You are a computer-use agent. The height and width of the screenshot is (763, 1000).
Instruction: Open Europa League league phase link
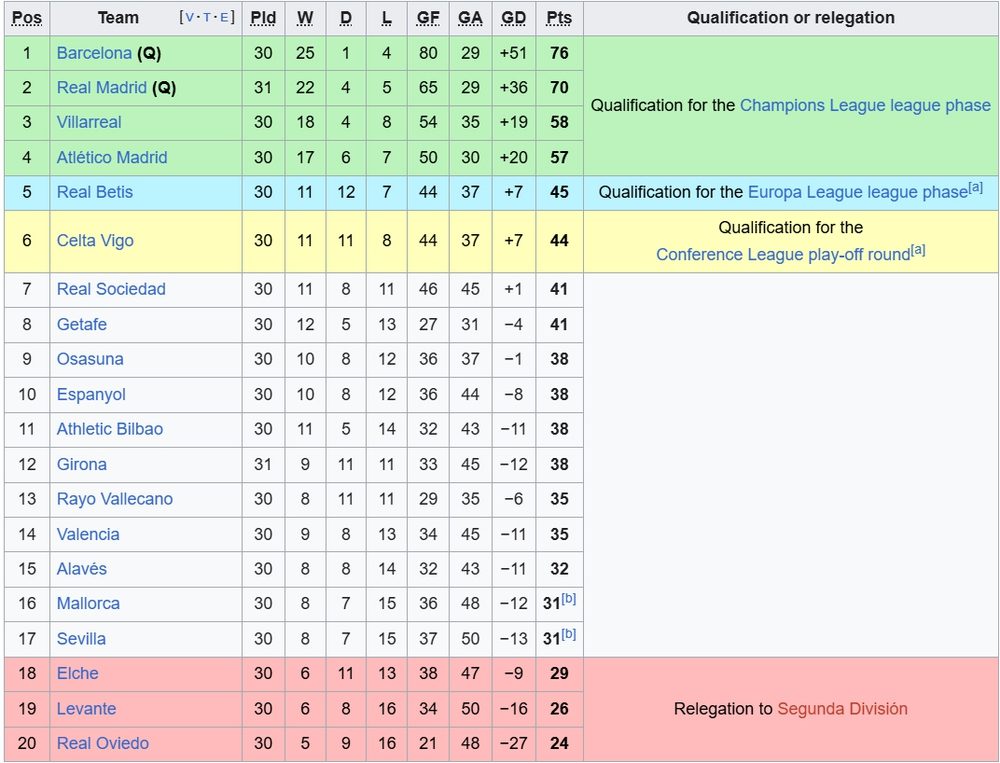[x=858, y=192]
